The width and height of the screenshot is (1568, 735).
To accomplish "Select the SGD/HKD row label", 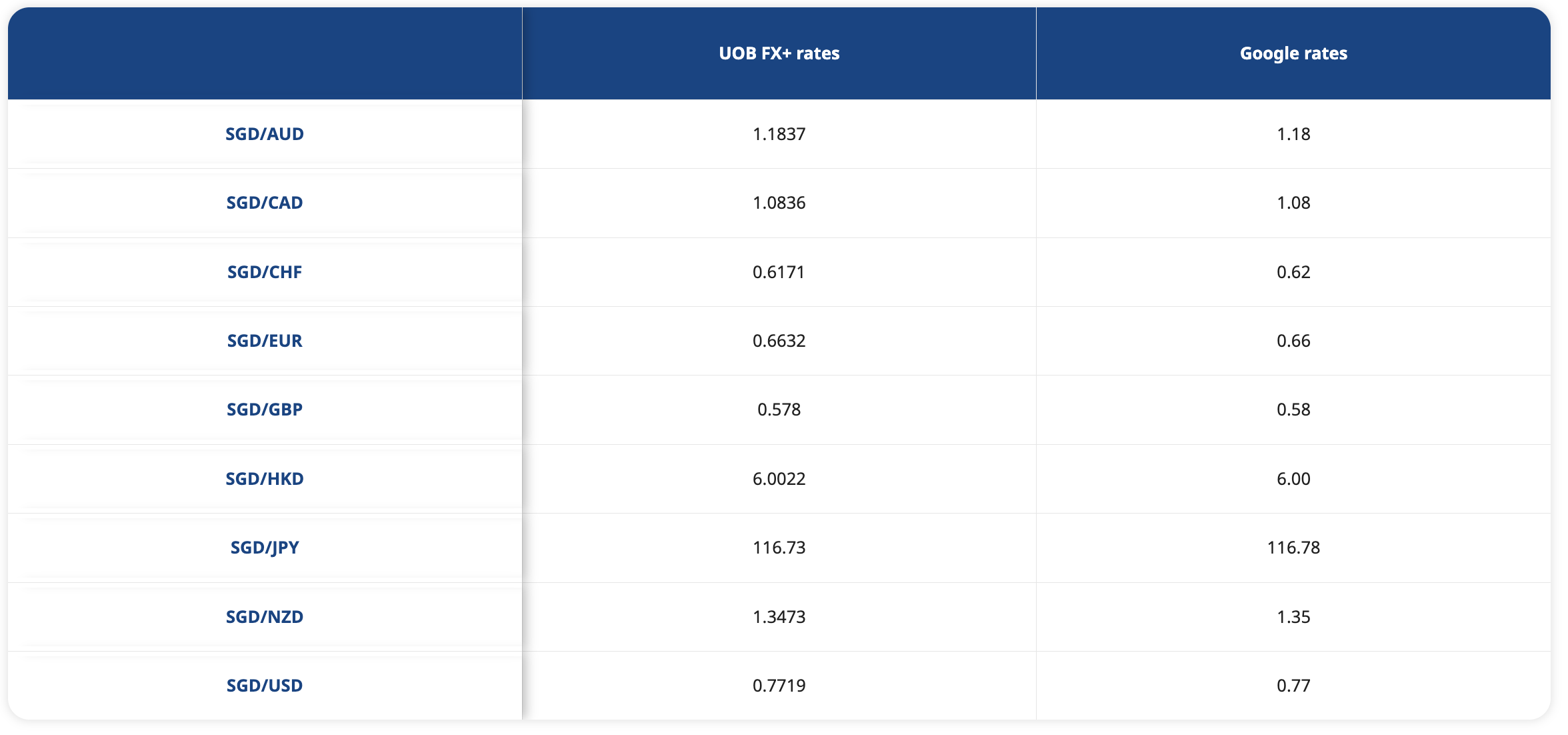I will [265, 479].
